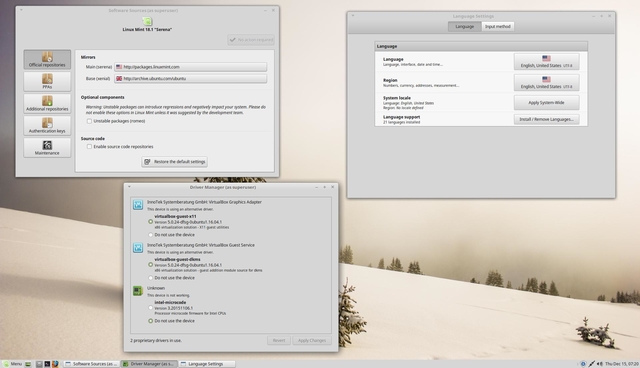Screen dimensions: 640x368
Task: Switch to the Language tab
Action: click(464, 27)
